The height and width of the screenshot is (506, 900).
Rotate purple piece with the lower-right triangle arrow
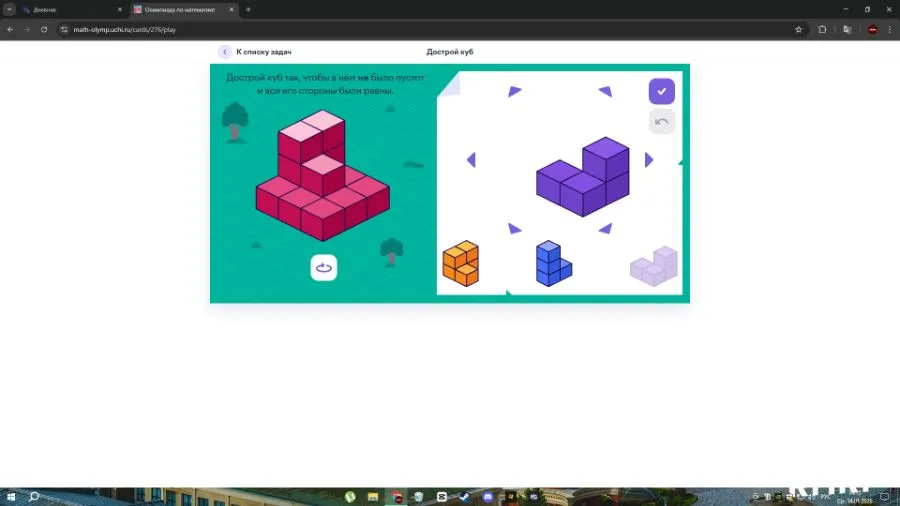coord(606,229)
